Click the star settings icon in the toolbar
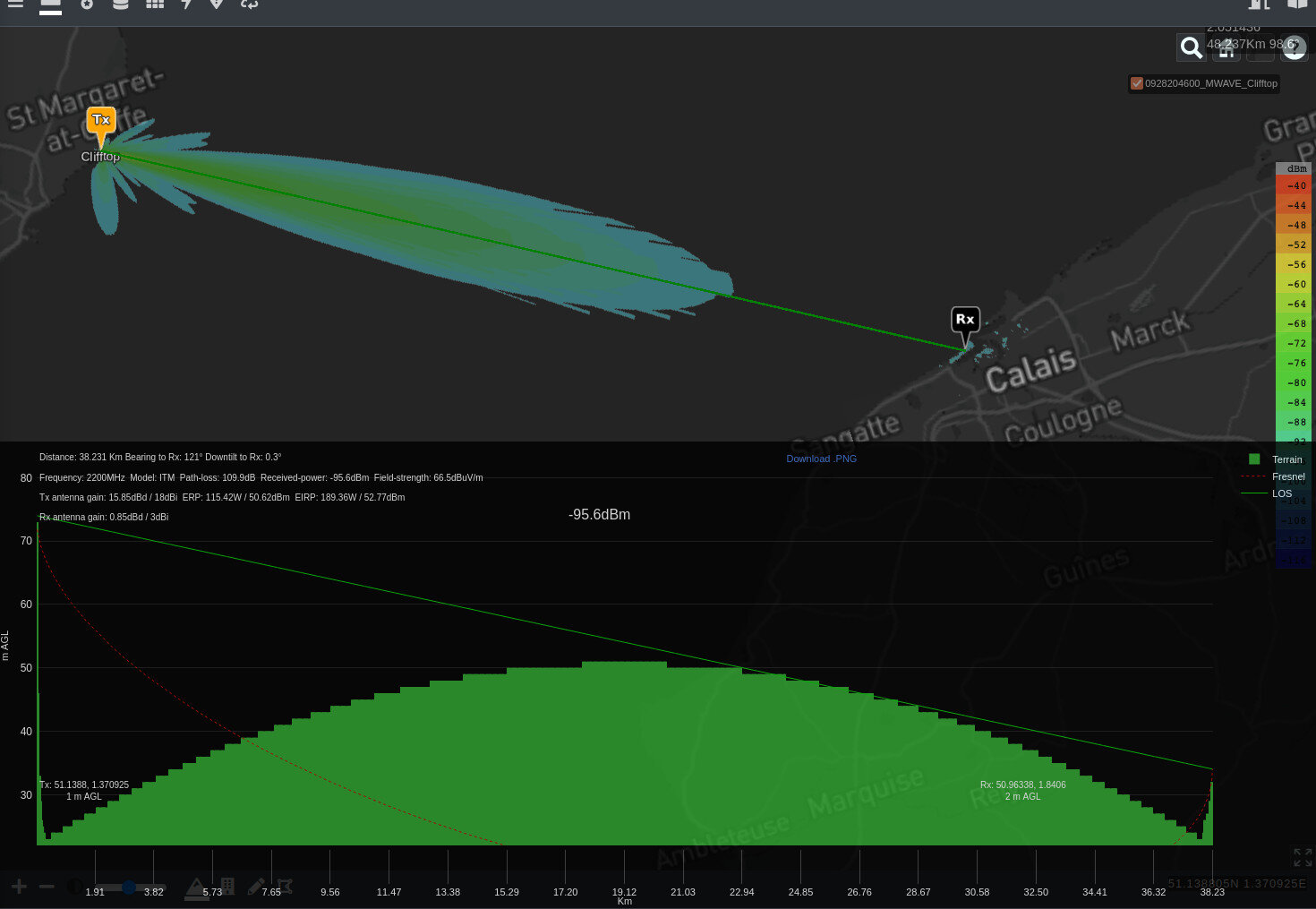This screenshot has width=1316, height=909. [x=87, y=6]
